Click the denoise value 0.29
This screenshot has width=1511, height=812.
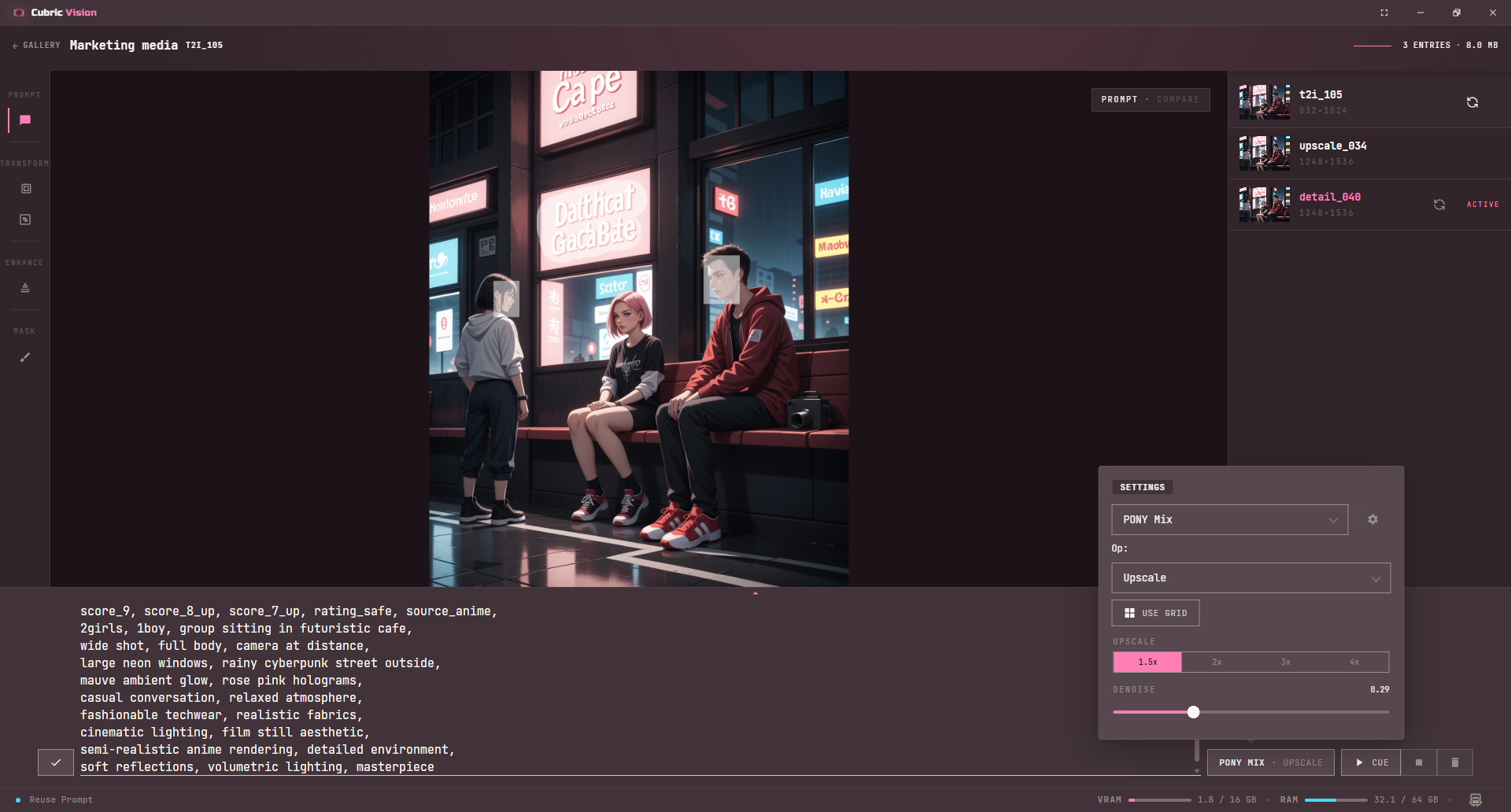pos(1380,689)
